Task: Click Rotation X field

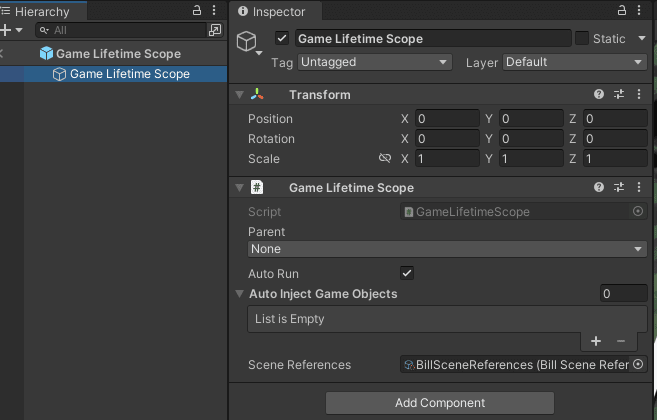Action: [x=447, y=139]
